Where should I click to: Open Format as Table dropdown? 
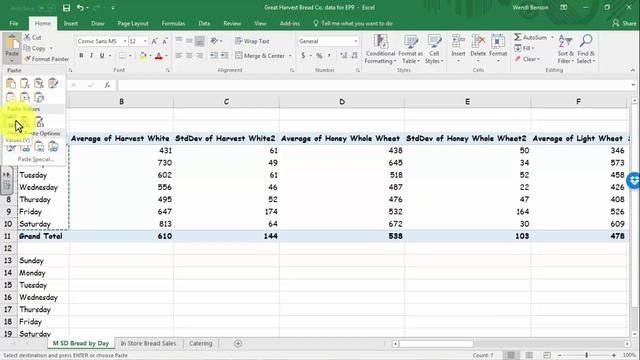point(411,49)
